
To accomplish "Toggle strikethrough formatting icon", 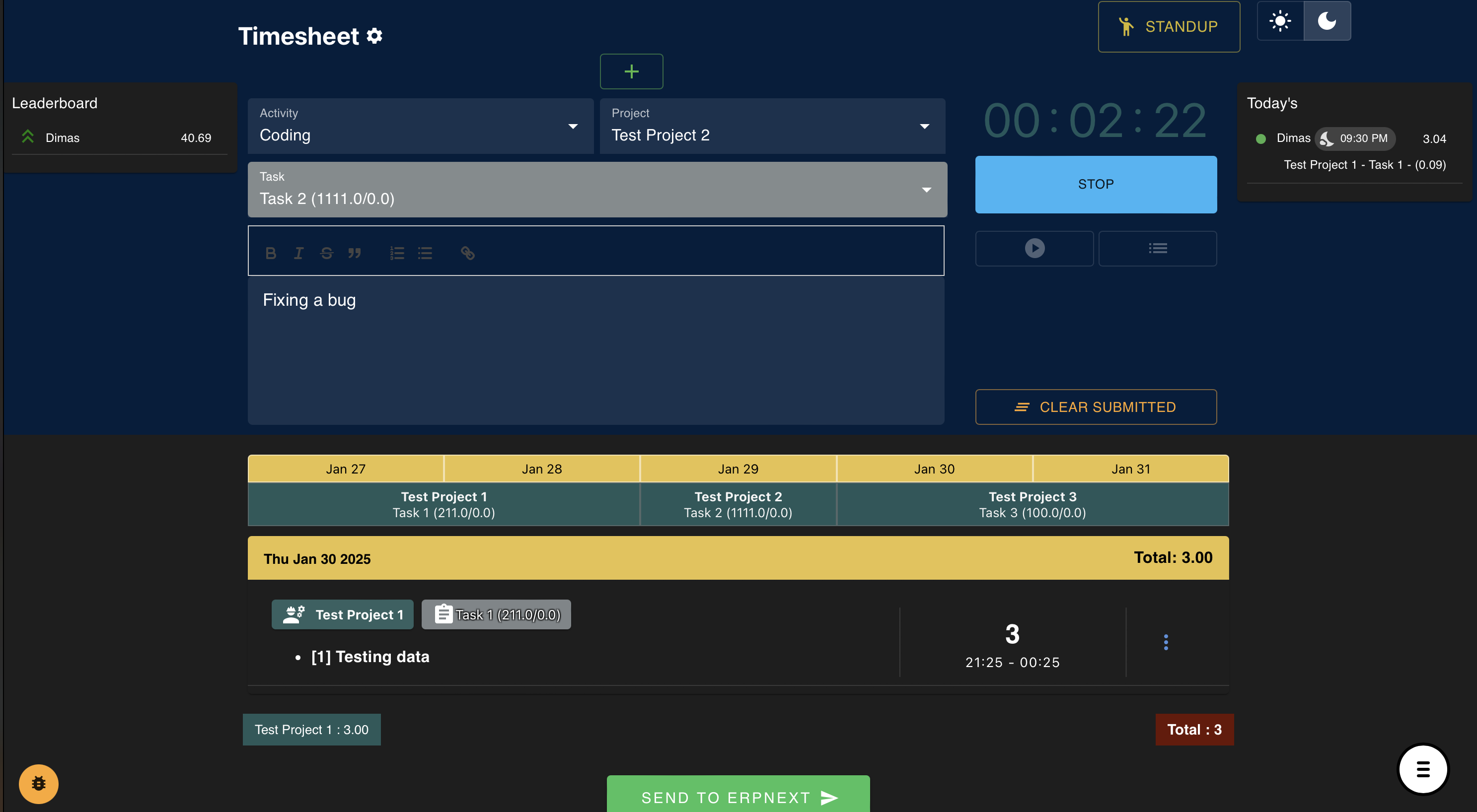I will coord(327,253).
